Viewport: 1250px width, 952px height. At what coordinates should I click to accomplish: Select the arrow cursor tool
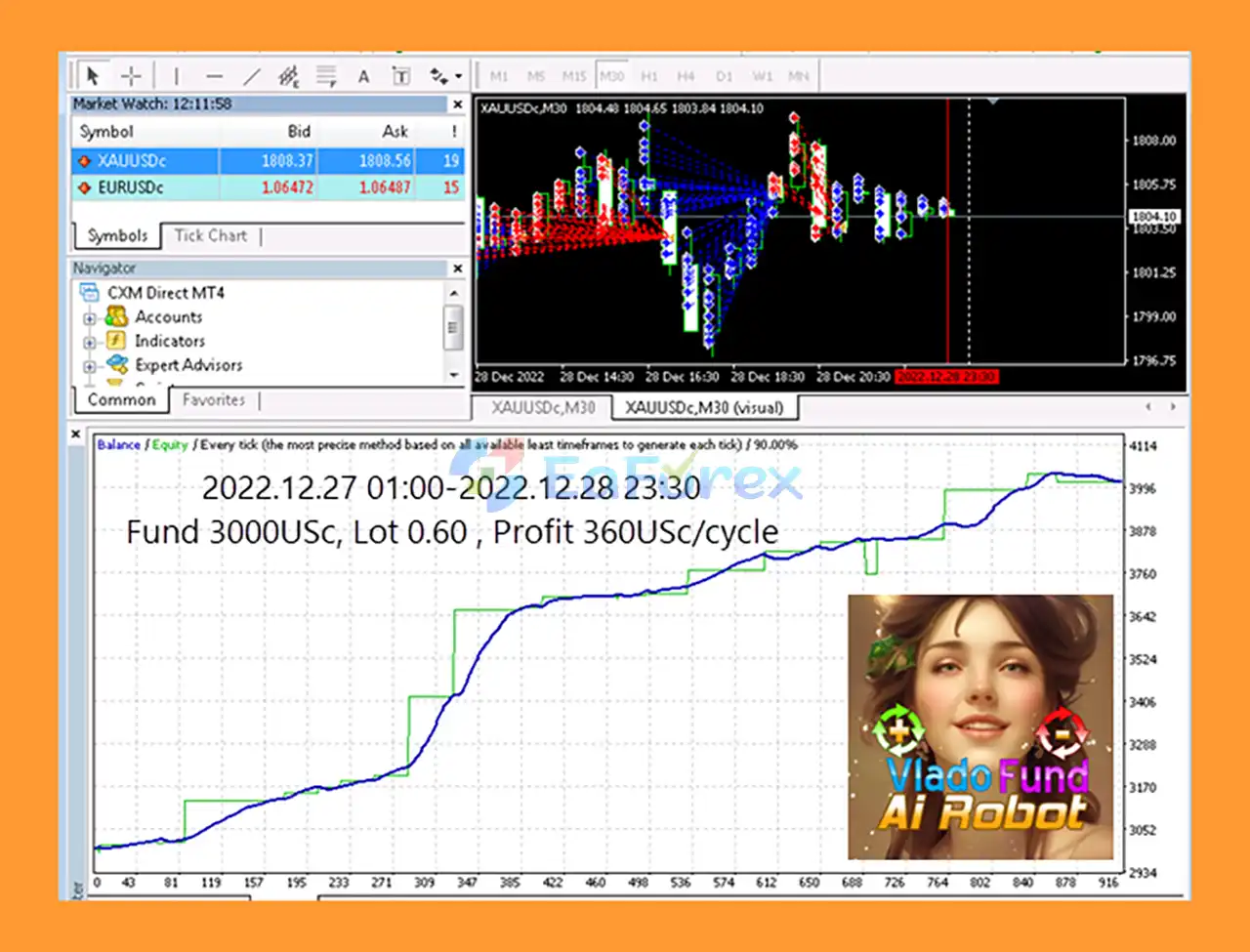click(x=93, y=76)
